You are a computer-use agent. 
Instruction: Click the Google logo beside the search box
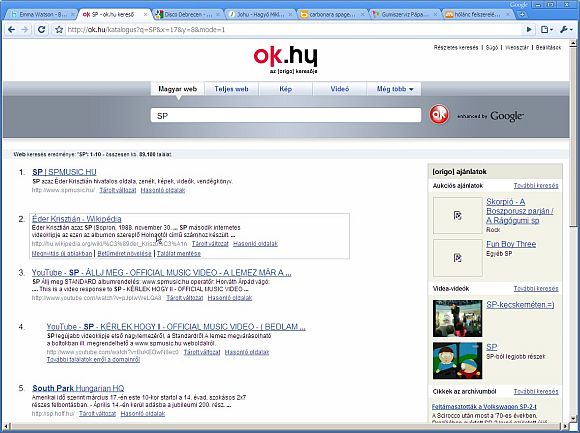click(x=507, y=116)
